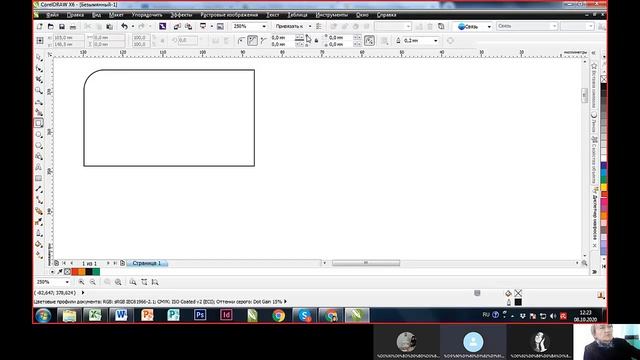
Task: Pick the yellow swatch in the right palette
Action: (603, 187)
